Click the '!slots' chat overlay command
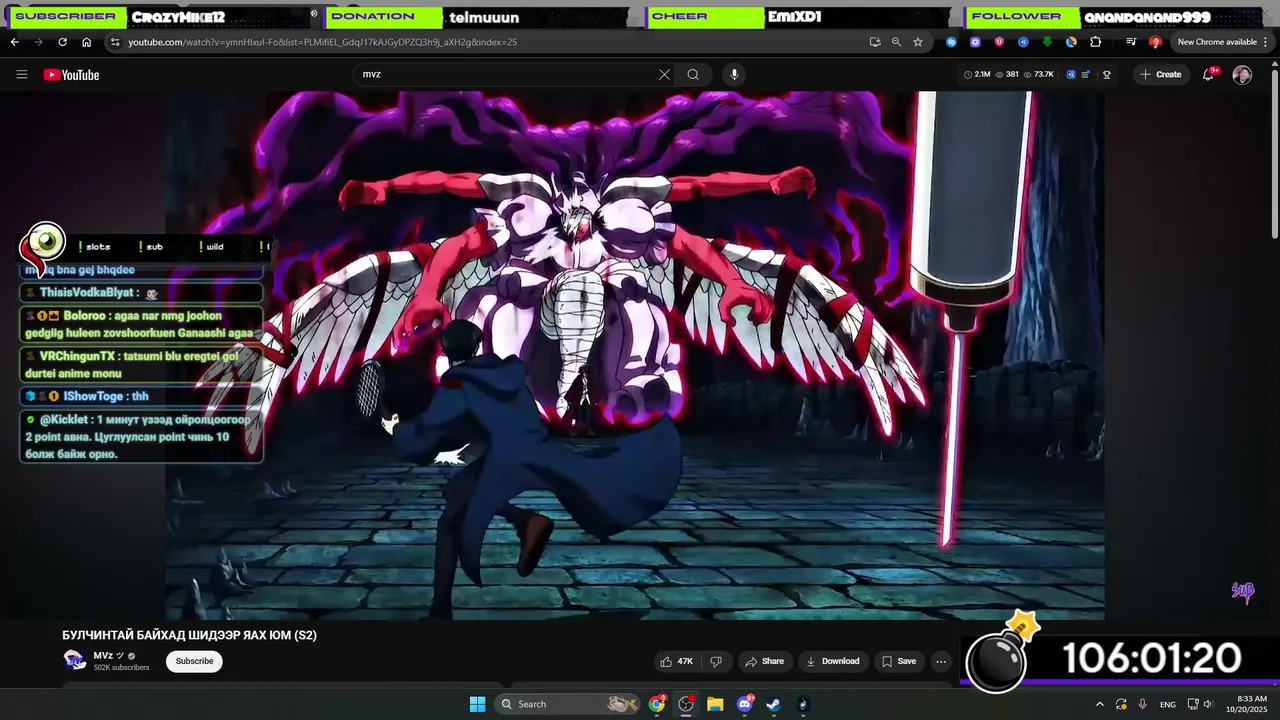 [x=97, y=247]
